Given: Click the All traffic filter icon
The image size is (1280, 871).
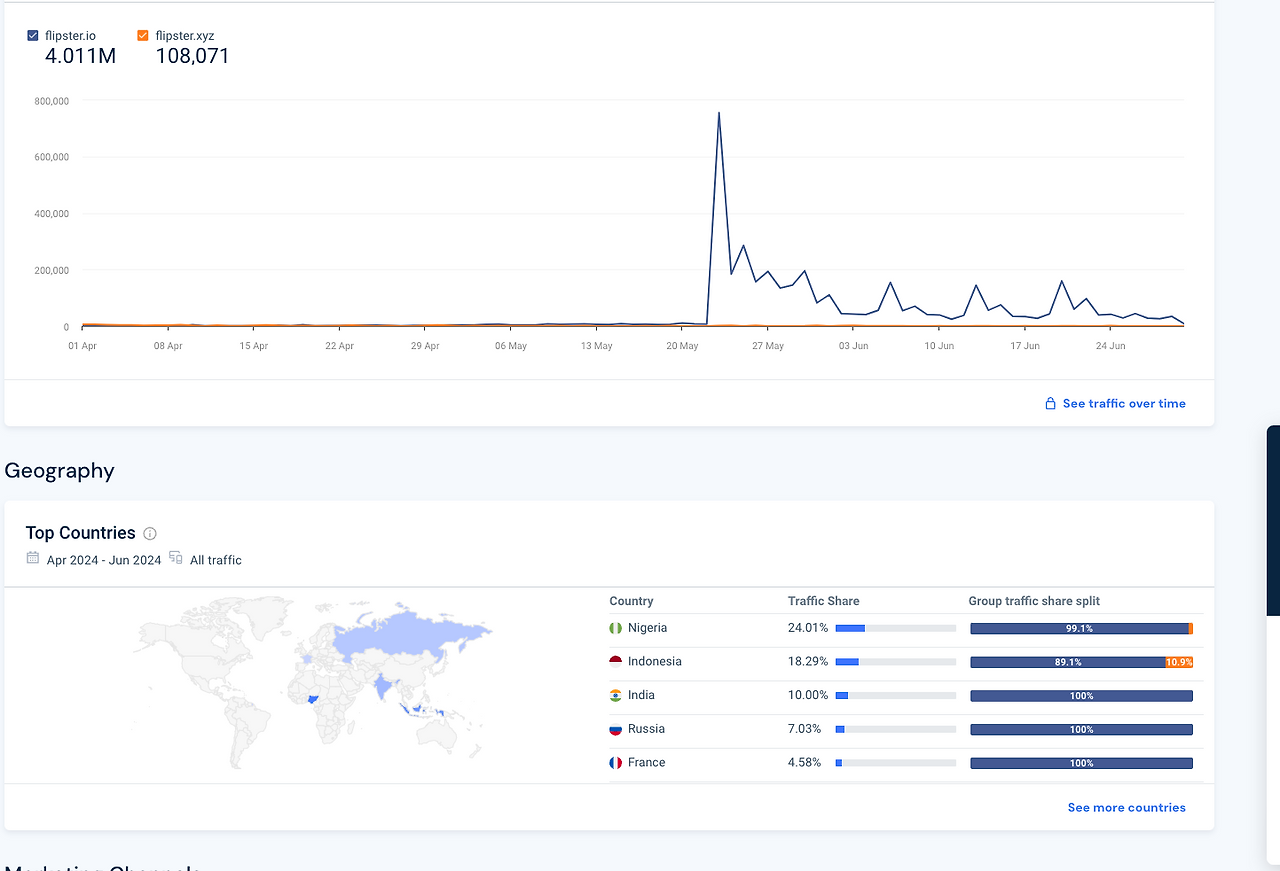Looking at the screenshot, I should pos(176,559).
